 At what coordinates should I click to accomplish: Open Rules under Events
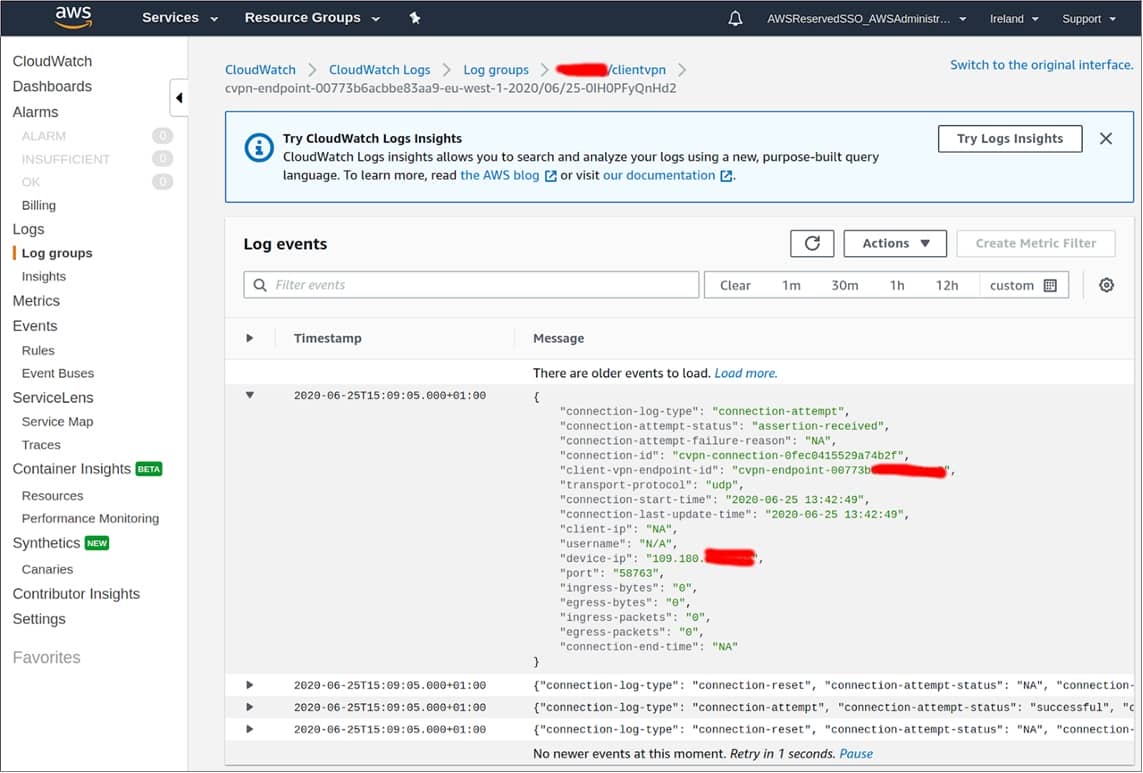(x=38, y=350)
